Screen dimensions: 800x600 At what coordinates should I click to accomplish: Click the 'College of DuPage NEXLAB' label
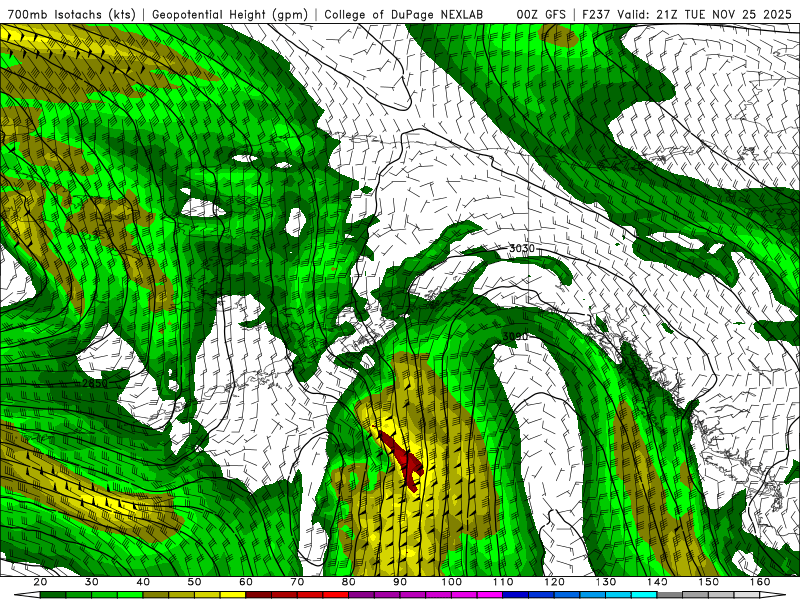click(x=404, y=14)
